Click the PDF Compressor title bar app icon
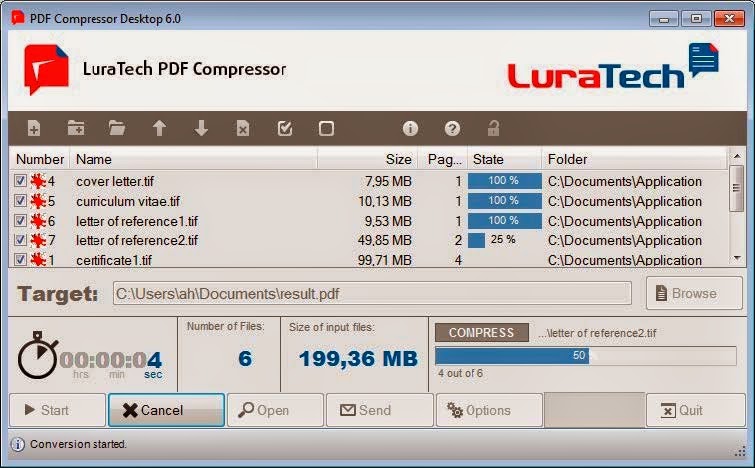This screenshot has height=468, width=755. pos(18,18)
